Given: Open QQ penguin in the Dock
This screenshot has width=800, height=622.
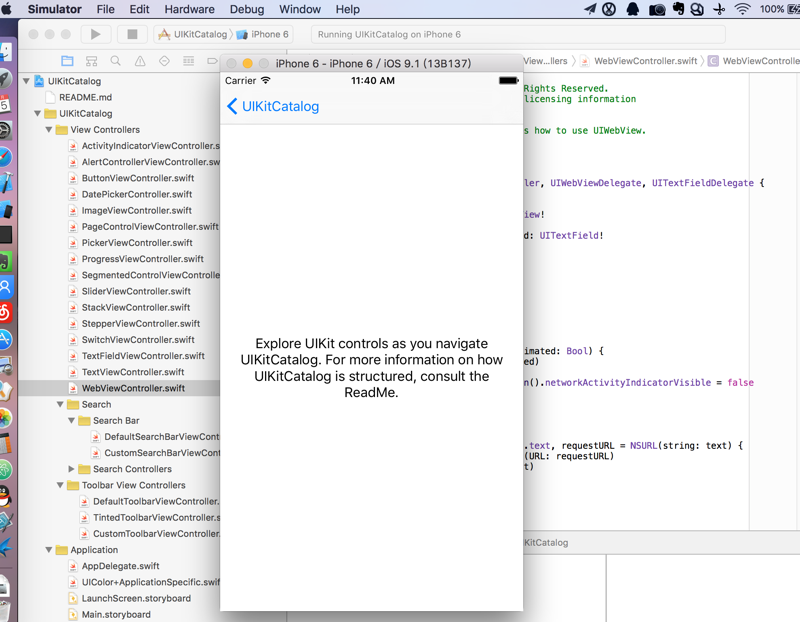Looking at the screenshot, I should click(5, 495).
